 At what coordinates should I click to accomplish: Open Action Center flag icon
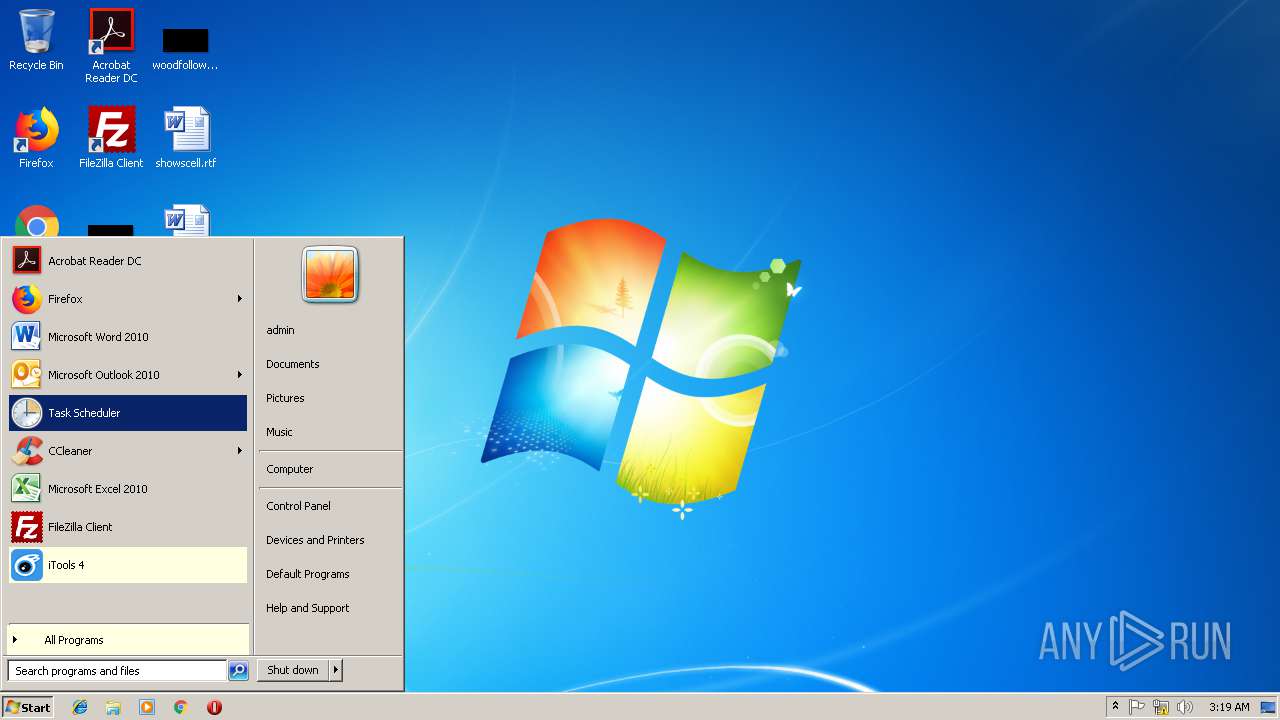(1137, 707)
